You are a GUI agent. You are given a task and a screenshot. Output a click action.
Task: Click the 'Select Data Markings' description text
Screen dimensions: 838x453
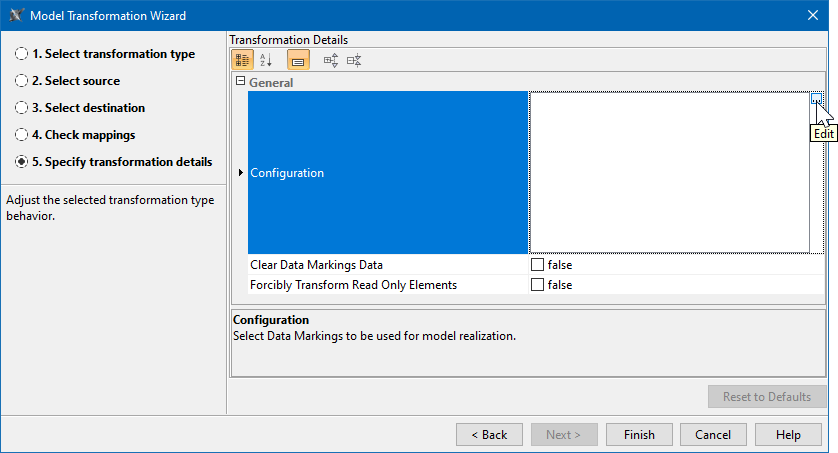[x=375, y=336]
